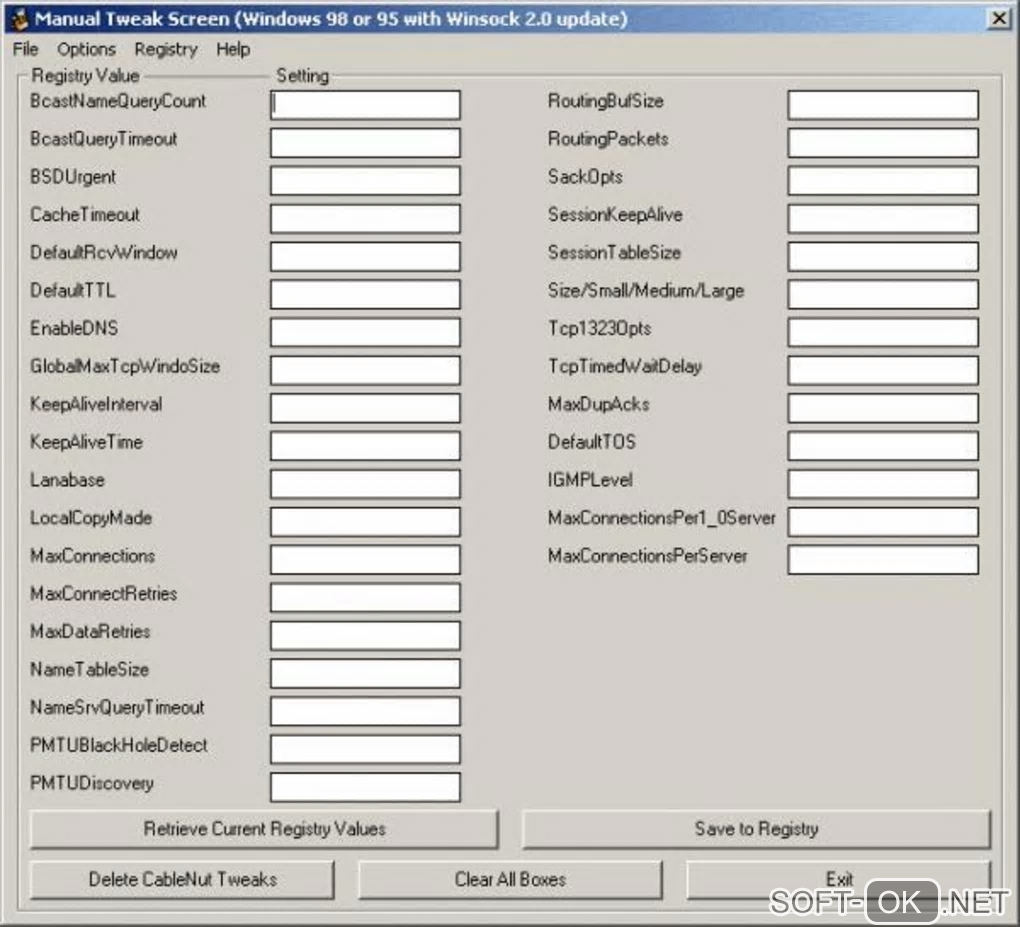1020x927 pixels.
Task: Click the GlobalMaxTcpWindoSize label text
Action: coord(125,367)
